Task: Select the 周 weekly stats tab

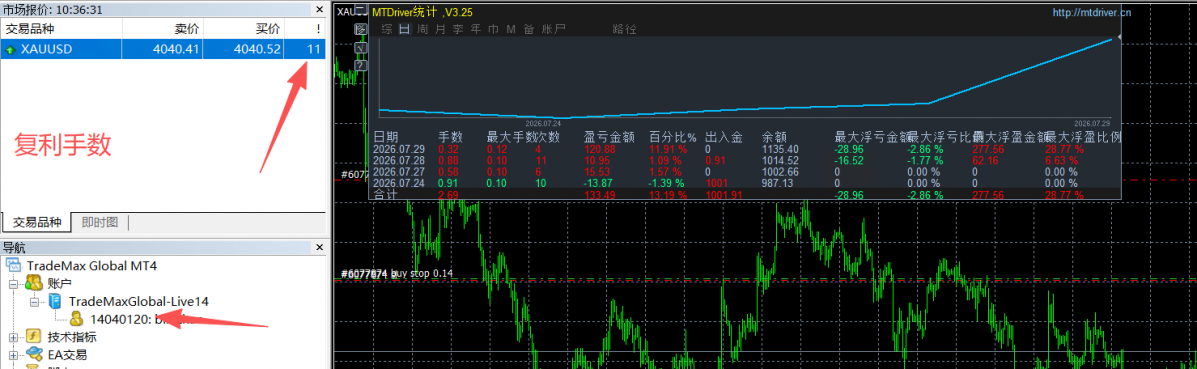Action: 422,29
